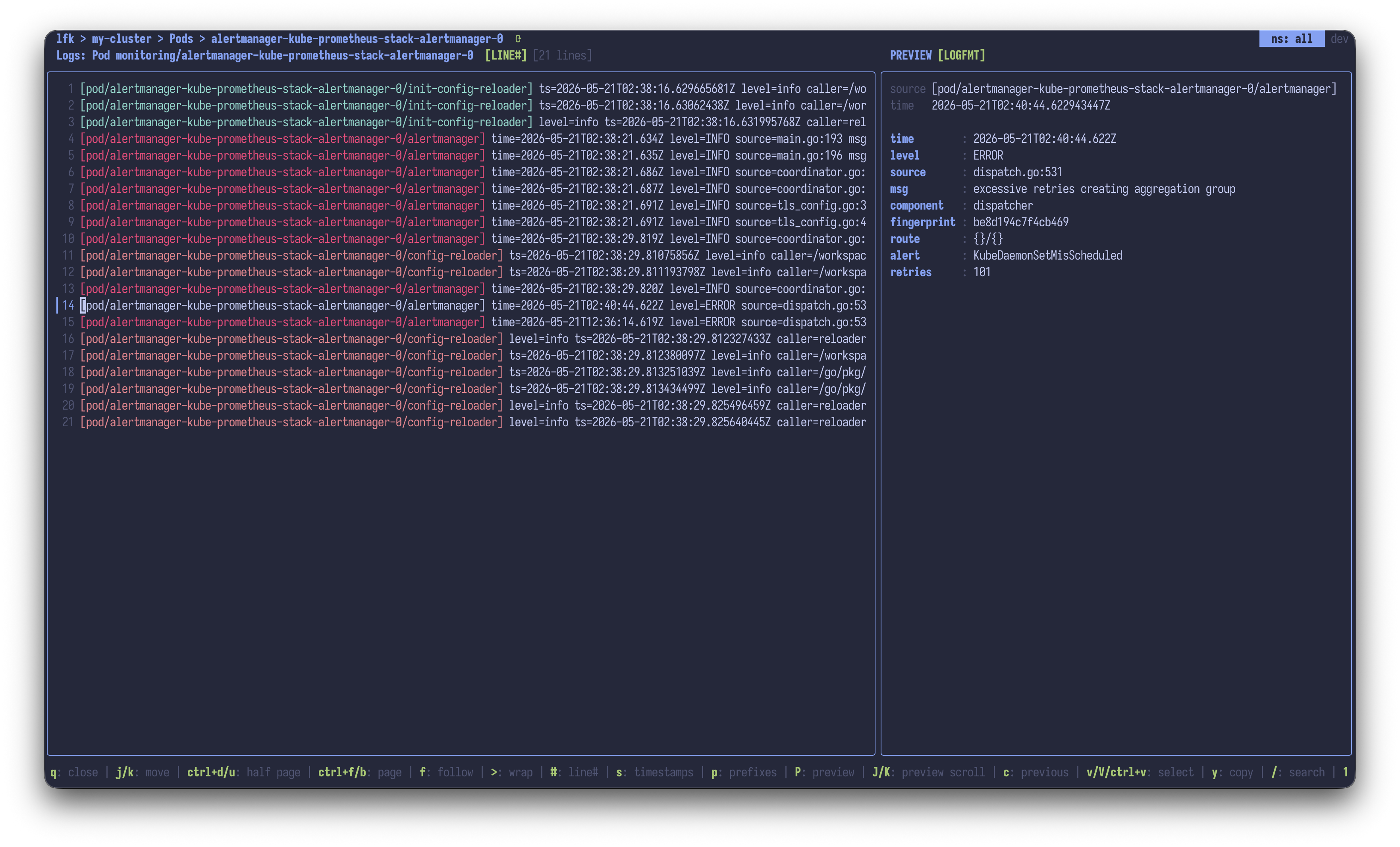Click preview source value alertmanager container
The height and width of the screenshot is (847, 1400).
(1134, 89)
